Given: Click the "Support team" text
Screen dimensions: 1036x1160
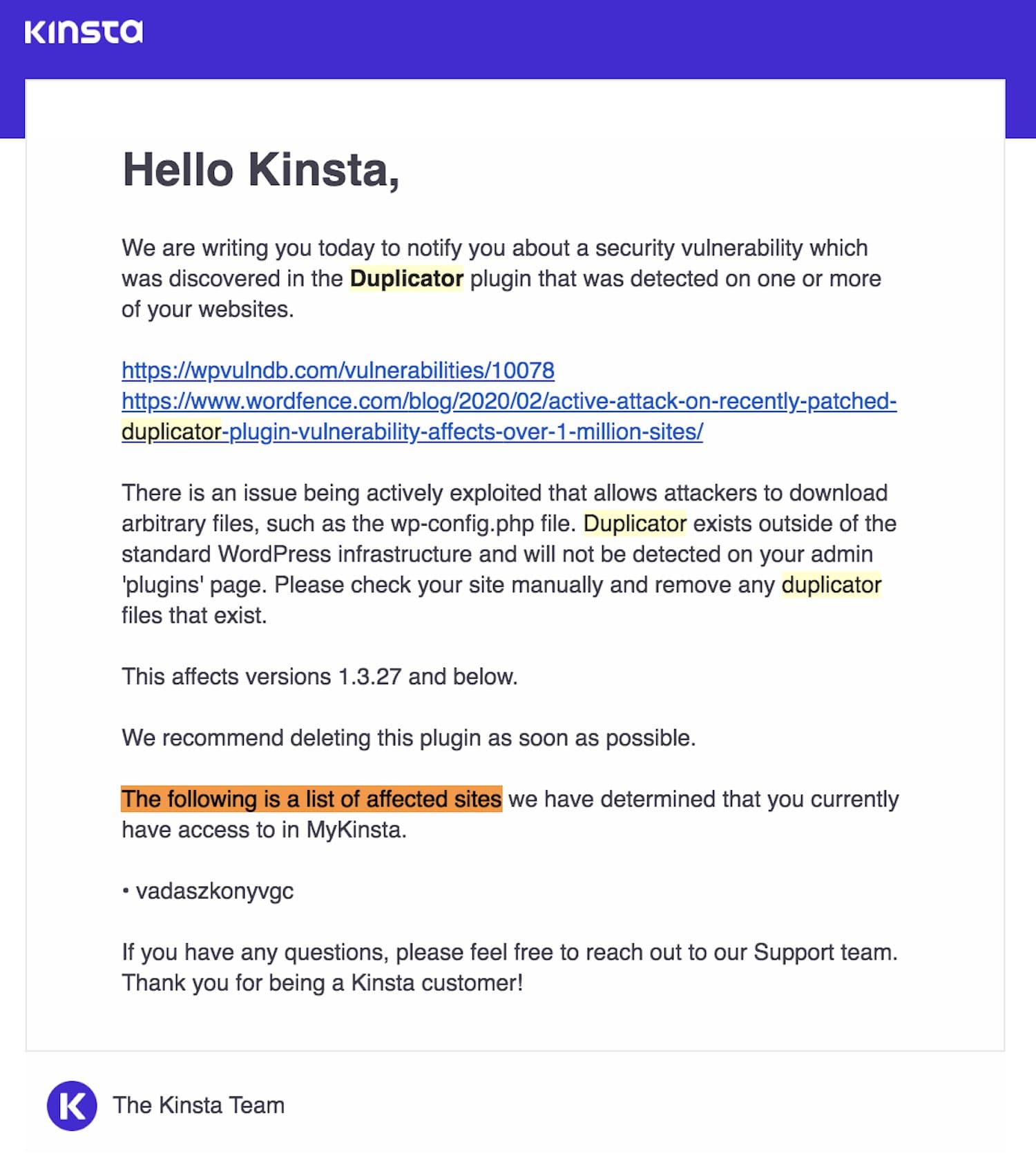Looking at the screenshot, I should (x=825, y=953).
